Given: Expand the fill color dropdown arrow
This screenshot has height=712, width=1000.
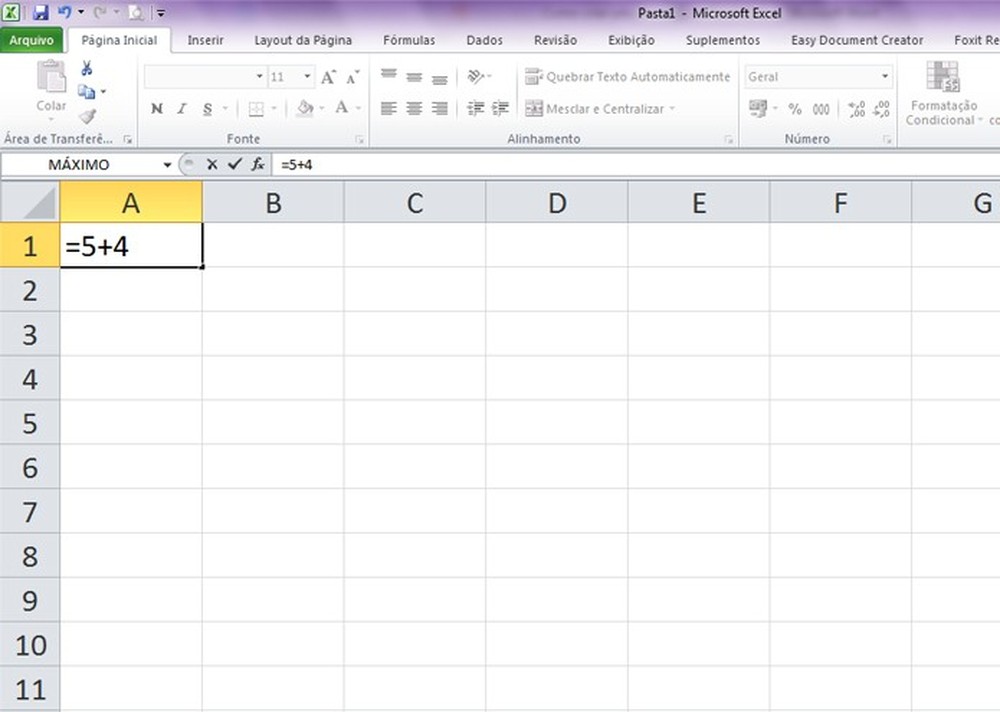Looking at the screenshot, I should coord(322,108).
